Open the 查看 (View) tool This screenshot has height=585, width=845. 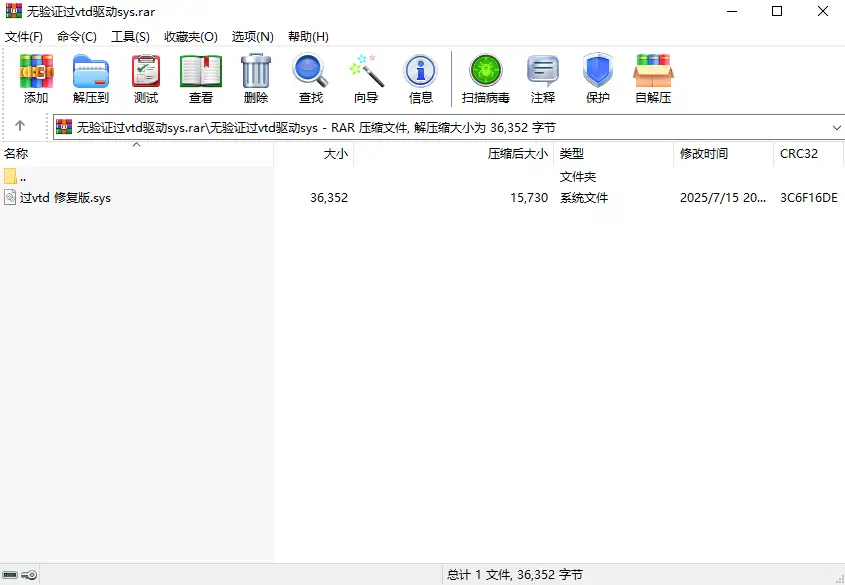[200, 78]
